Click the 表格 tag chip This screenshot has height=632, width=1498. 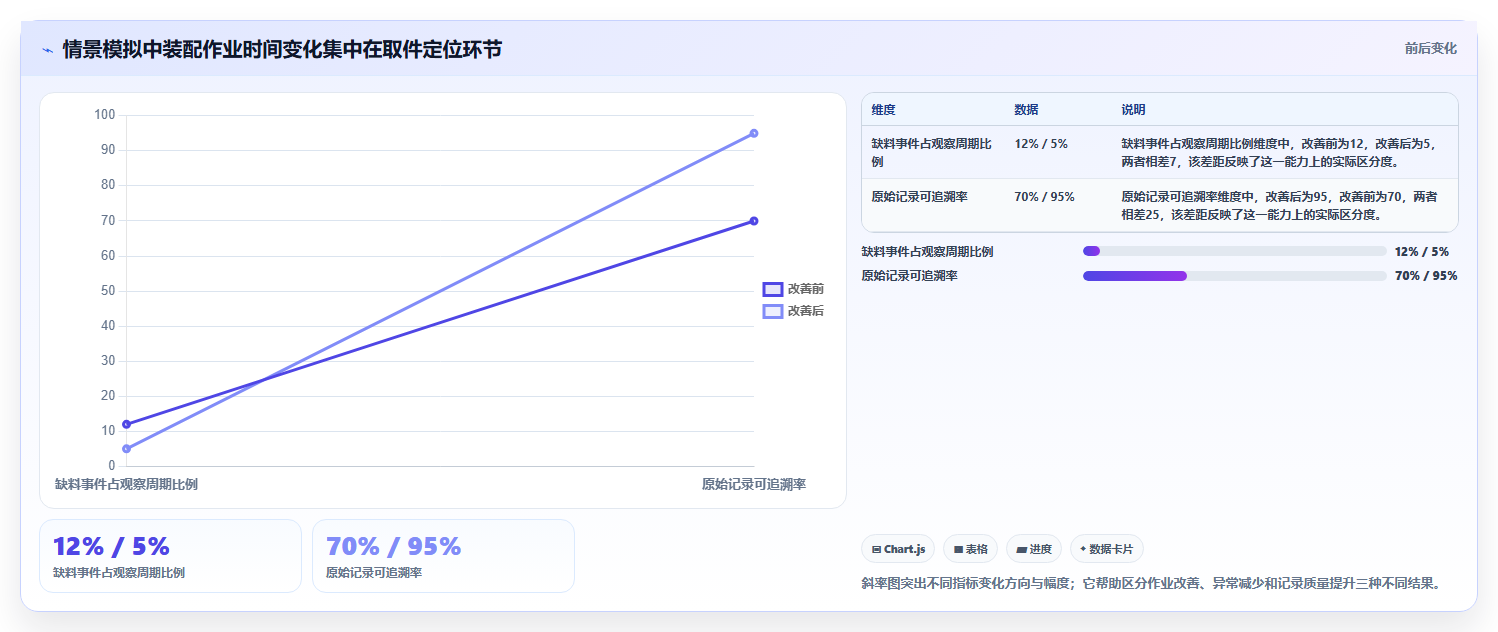click(970, 549)
